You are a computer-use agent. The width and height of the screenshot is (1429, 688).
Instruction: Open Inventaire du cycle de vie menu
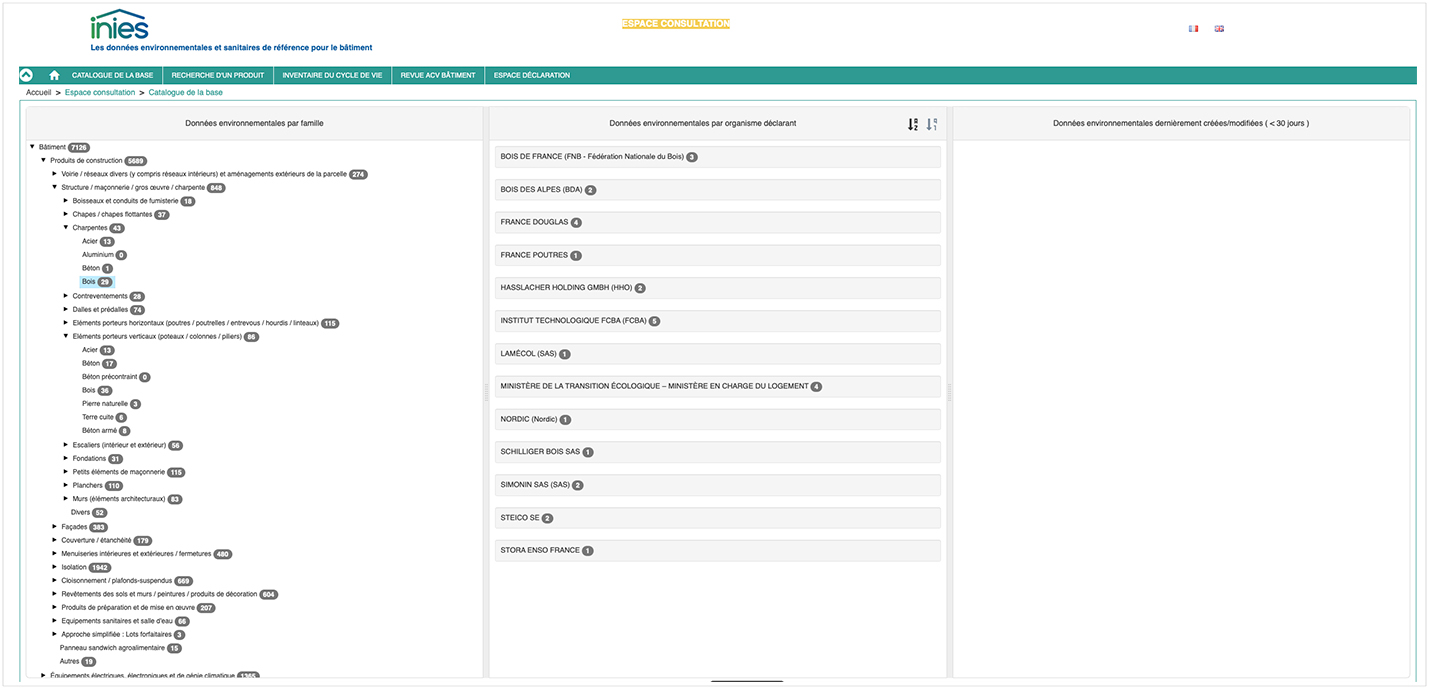coord(332,75)
